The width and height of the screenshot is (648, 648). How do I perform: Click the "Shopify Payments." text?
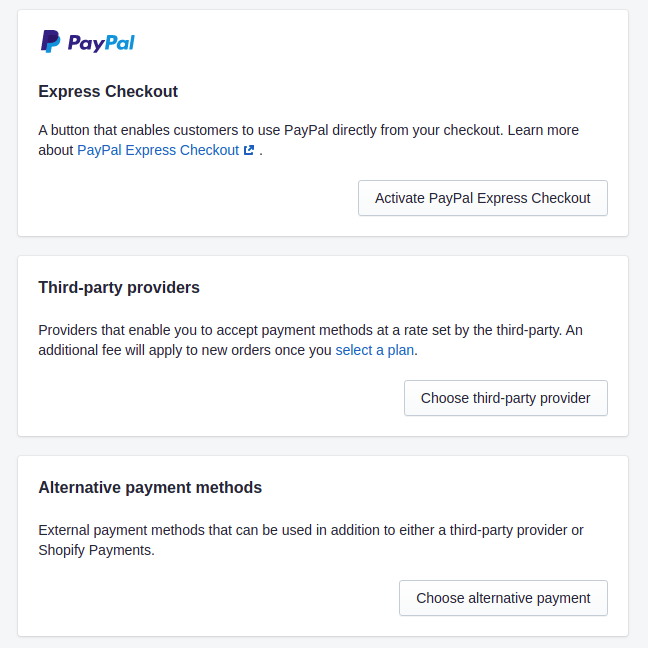pyautogui.click(x=96, y=550)
